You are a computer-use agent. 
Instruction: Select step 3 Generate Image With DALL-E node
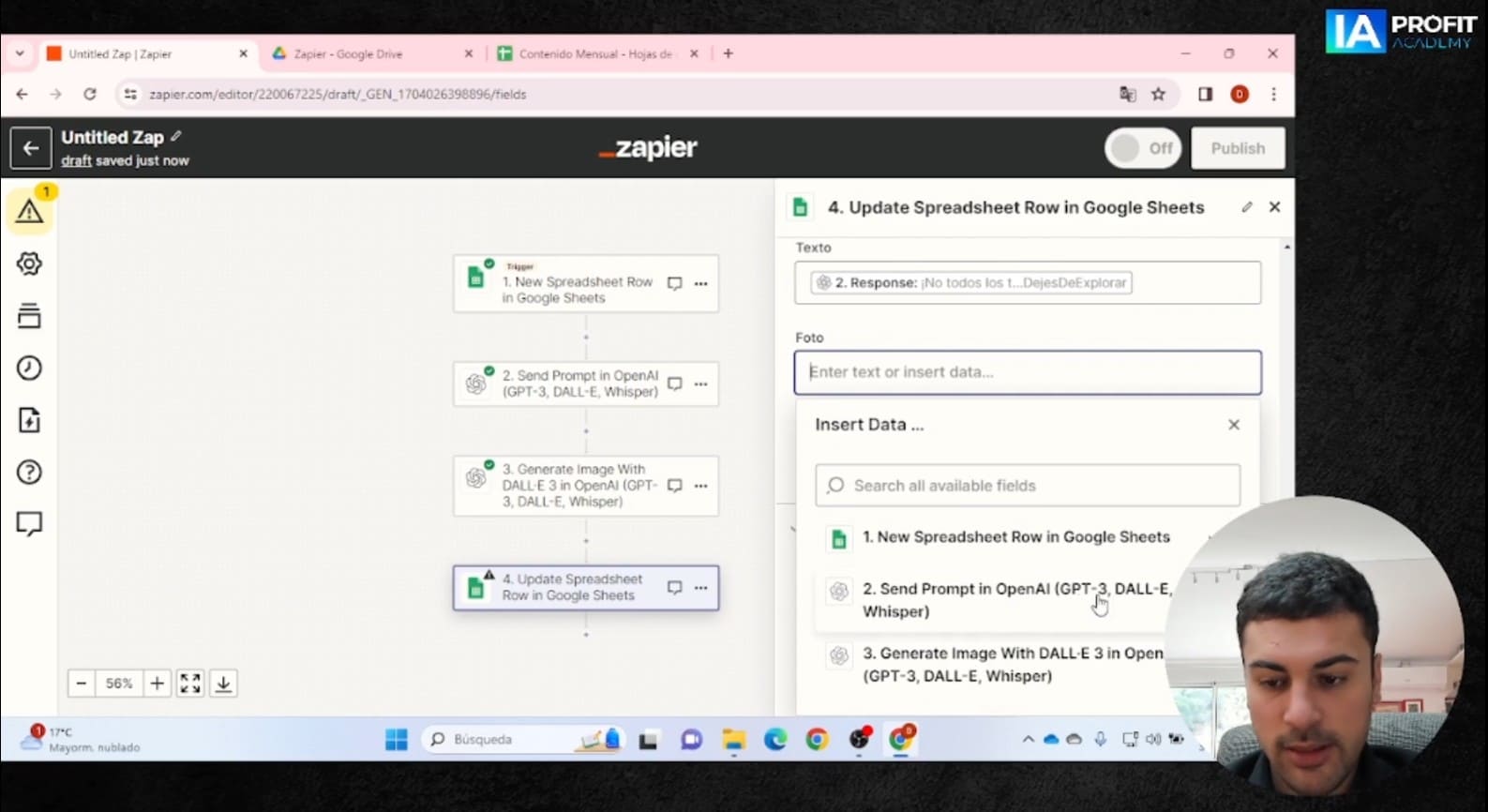point(586,486)
